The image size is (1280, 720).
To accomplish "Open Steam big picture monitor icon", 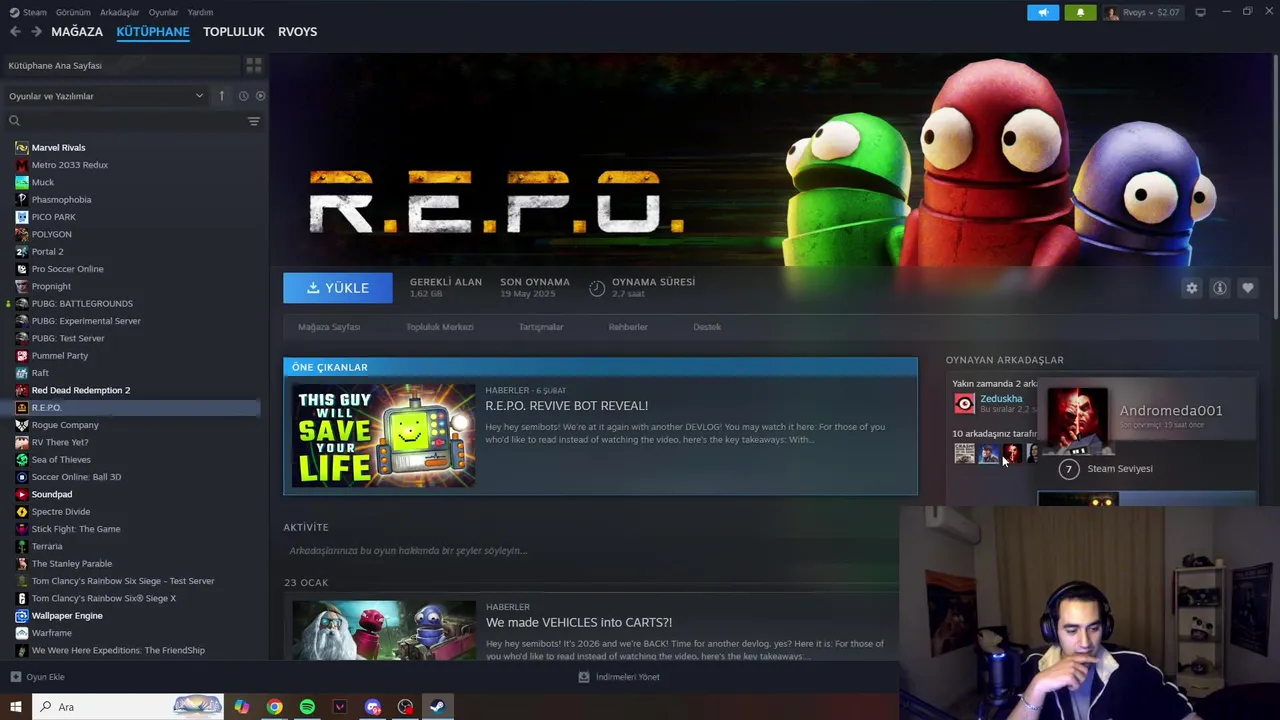I will pos(1200,12).
